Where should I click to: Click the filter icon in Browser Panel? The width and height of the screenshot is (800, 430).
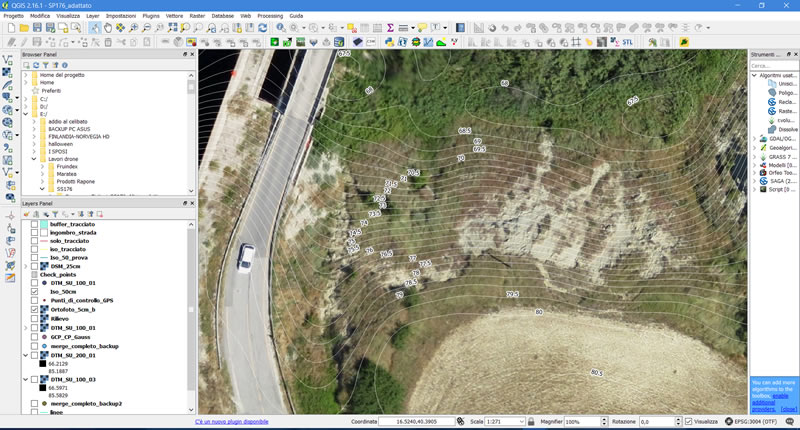tap(45, 65)
